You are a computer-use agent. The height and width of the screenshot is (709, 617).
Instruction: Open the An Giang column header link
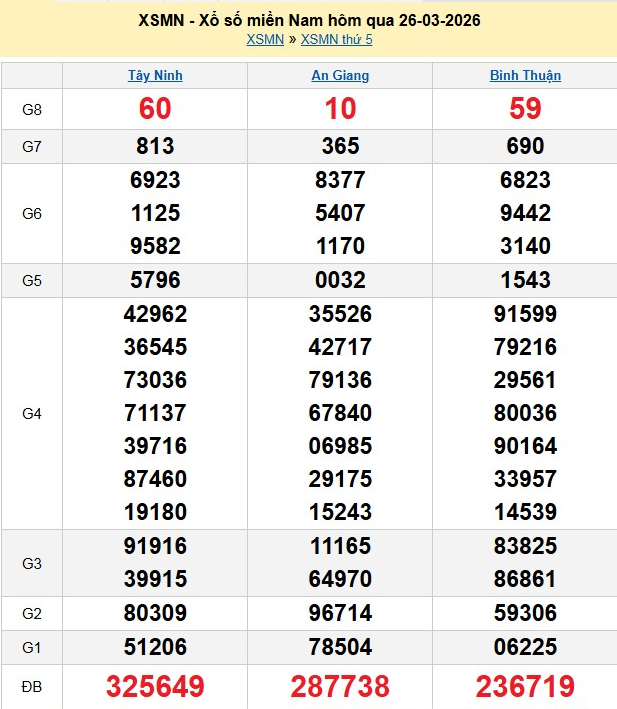pos(340,75)
